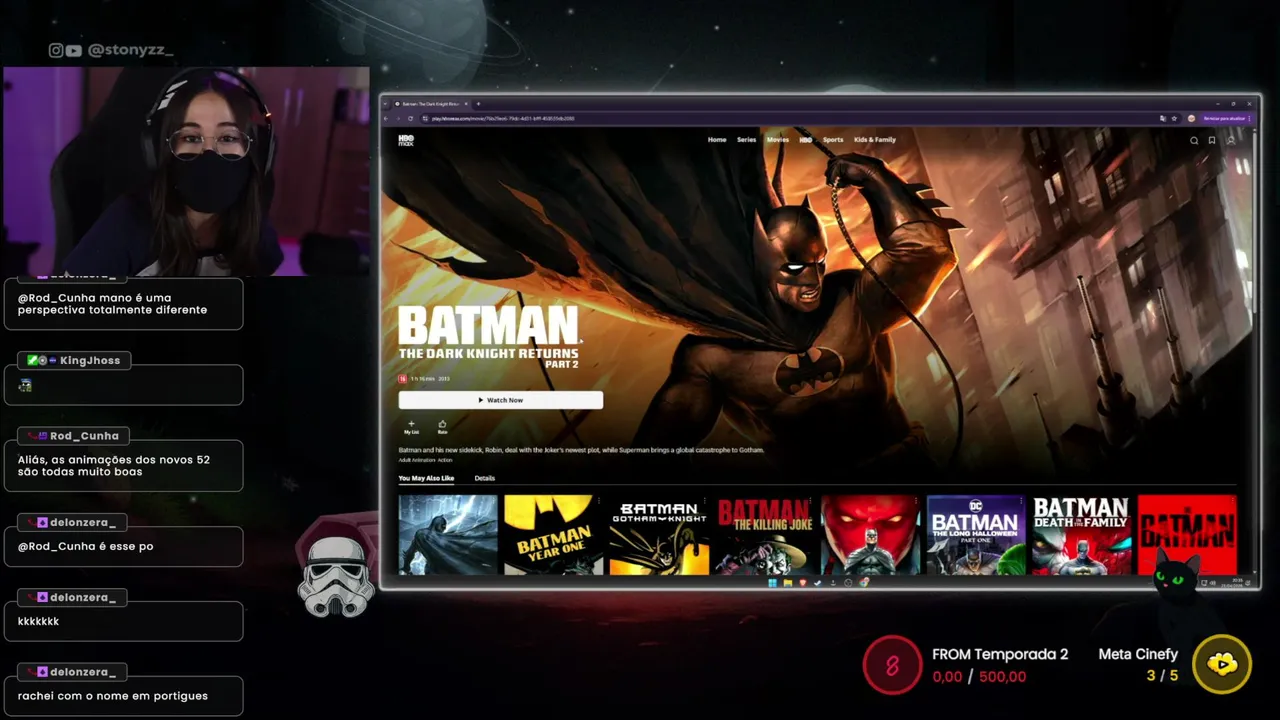The width and height of the screenshot is (1280, 720).
Task: Click the 'Meta Cinefy' label
Action: tap(1138, 654)
